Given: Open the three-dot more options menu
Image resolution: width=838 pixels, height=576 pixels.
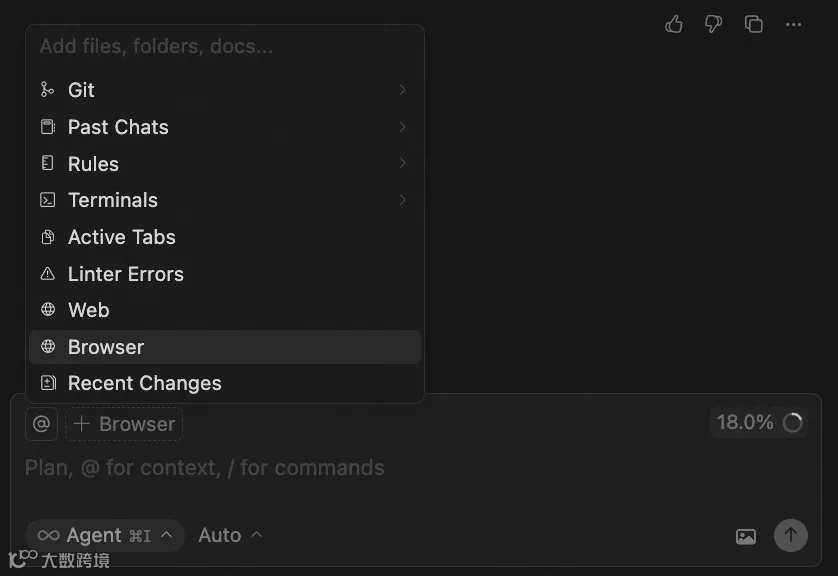Looking at the screenshot, I should pyautogui.click(x=794, y=24).
